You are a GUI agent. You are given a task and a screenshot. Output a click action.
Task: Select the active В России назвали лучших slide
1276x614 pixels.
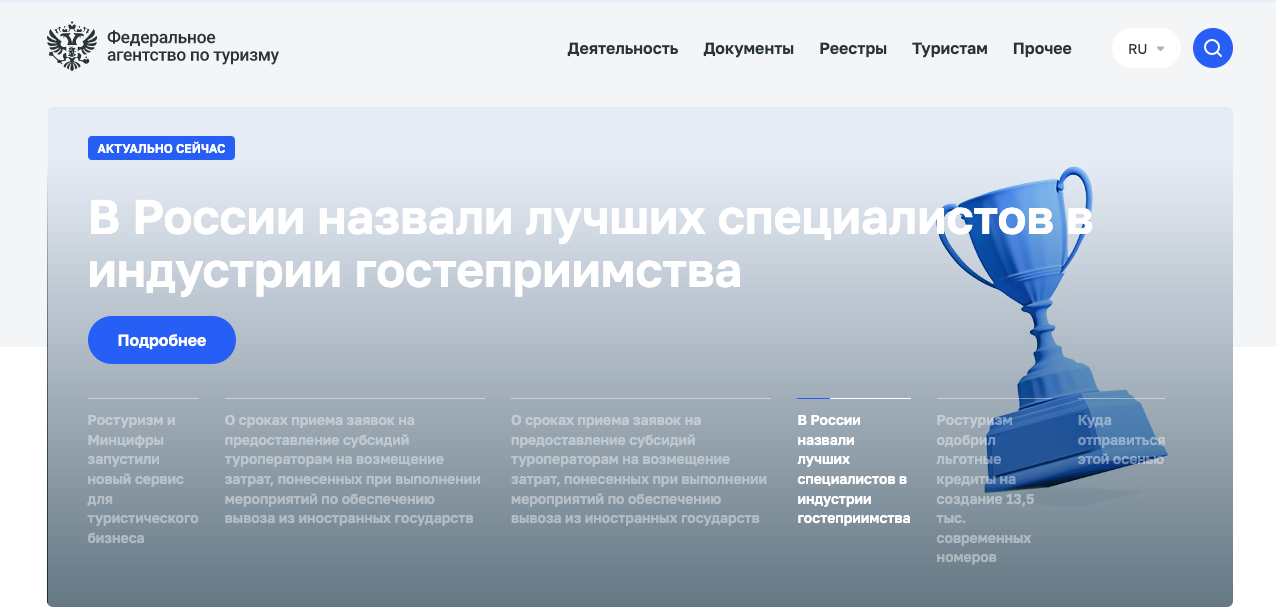coord(853,469)
